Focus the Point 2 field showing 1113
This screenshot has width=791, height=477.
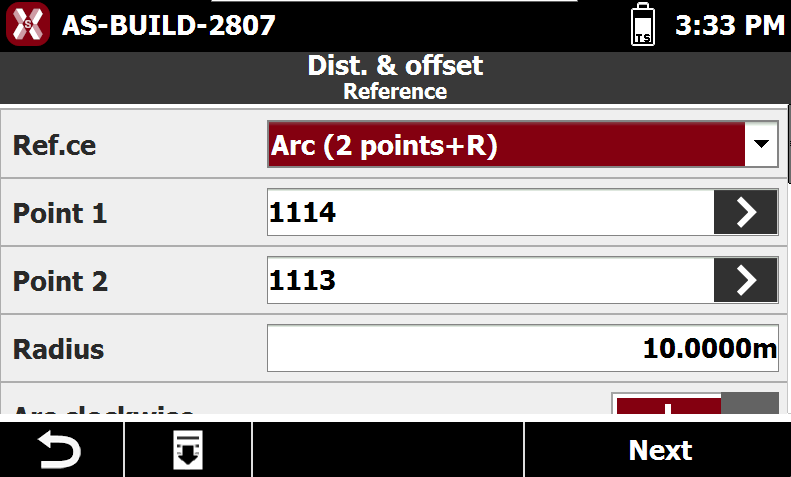[490, 280]
